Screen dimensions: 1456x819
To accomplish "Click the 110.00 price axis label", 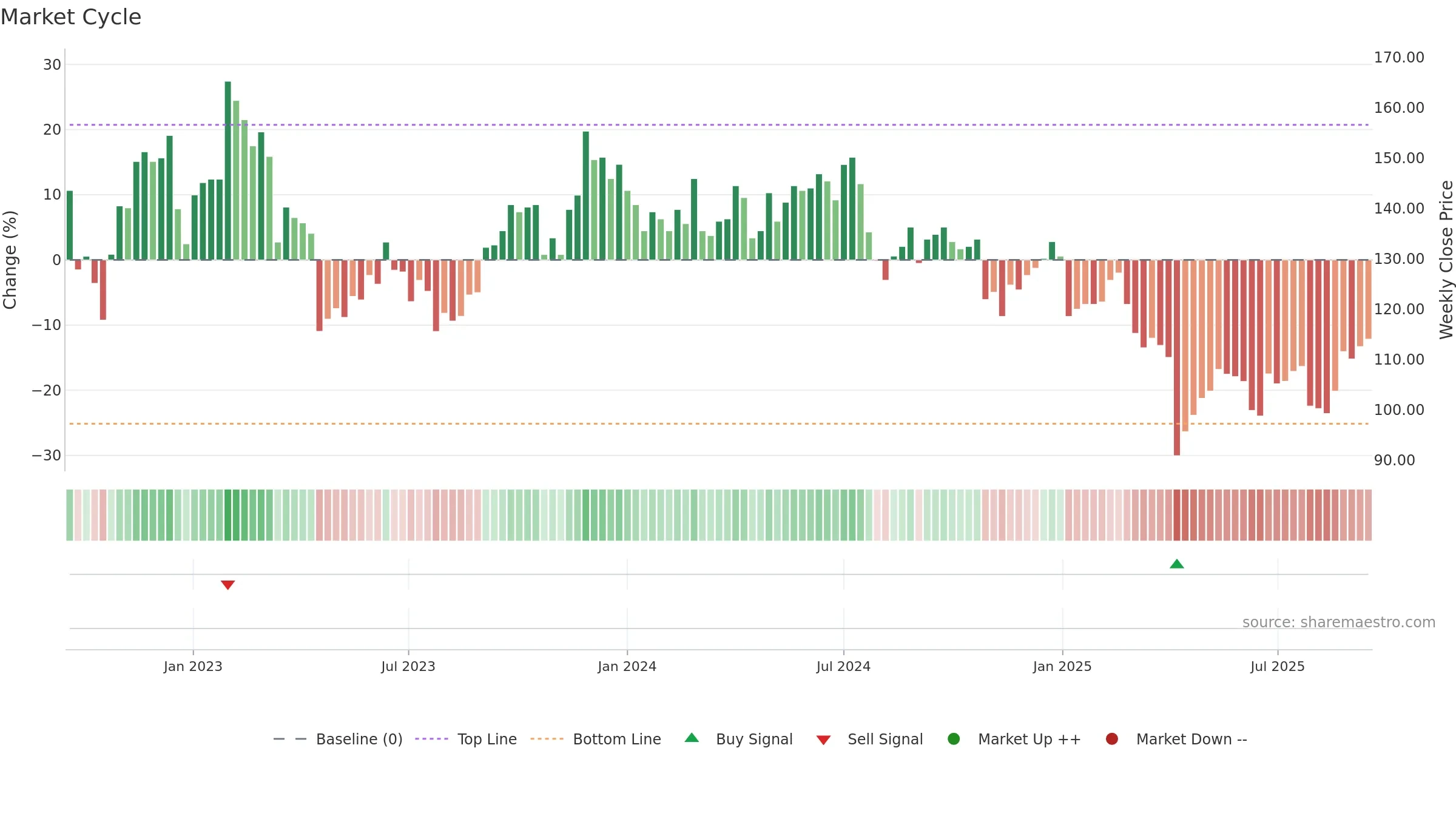I will click(x=1399, y=360).
